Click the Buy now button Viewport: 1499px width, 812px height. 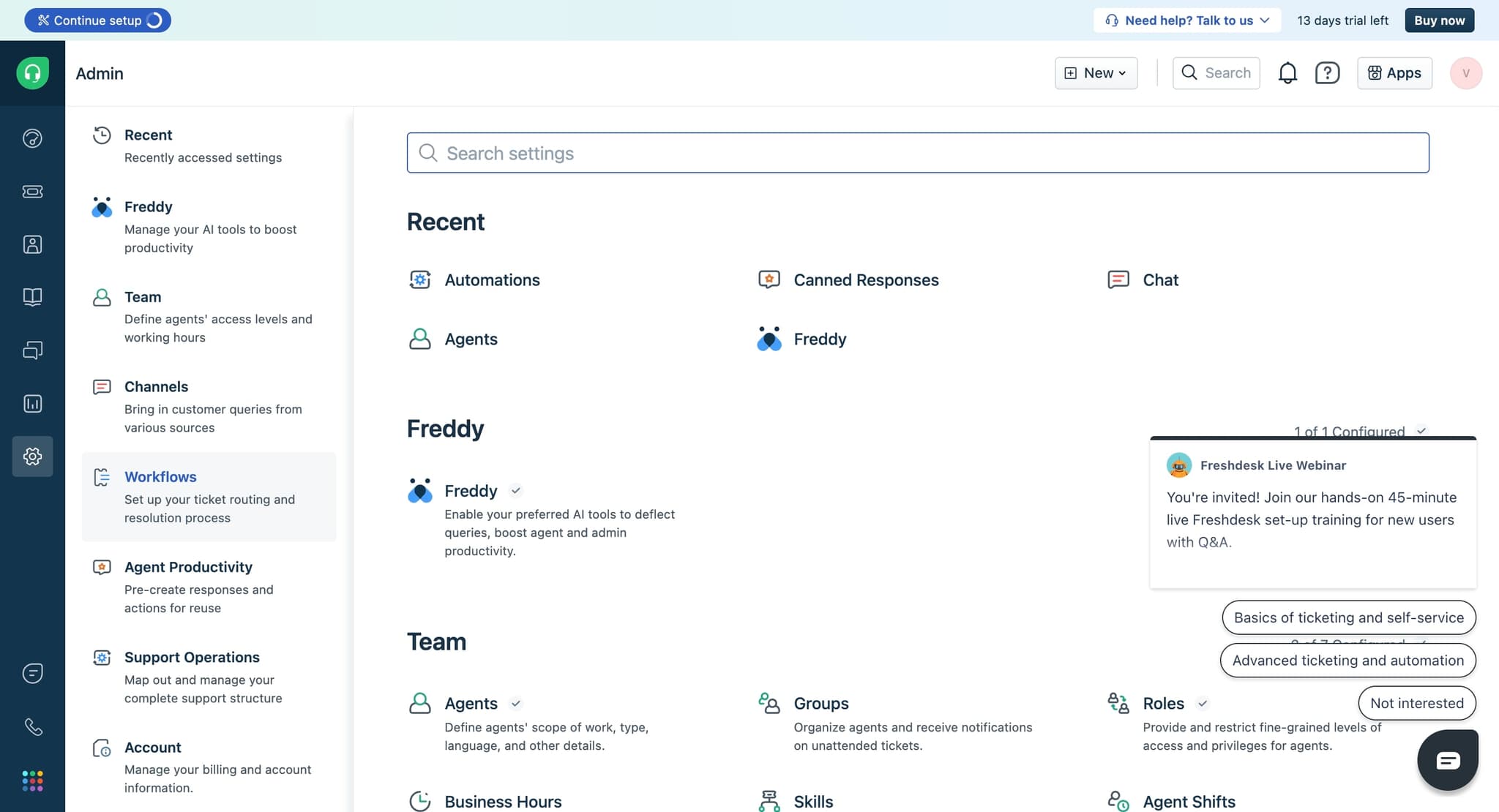tap(1439, 20)
